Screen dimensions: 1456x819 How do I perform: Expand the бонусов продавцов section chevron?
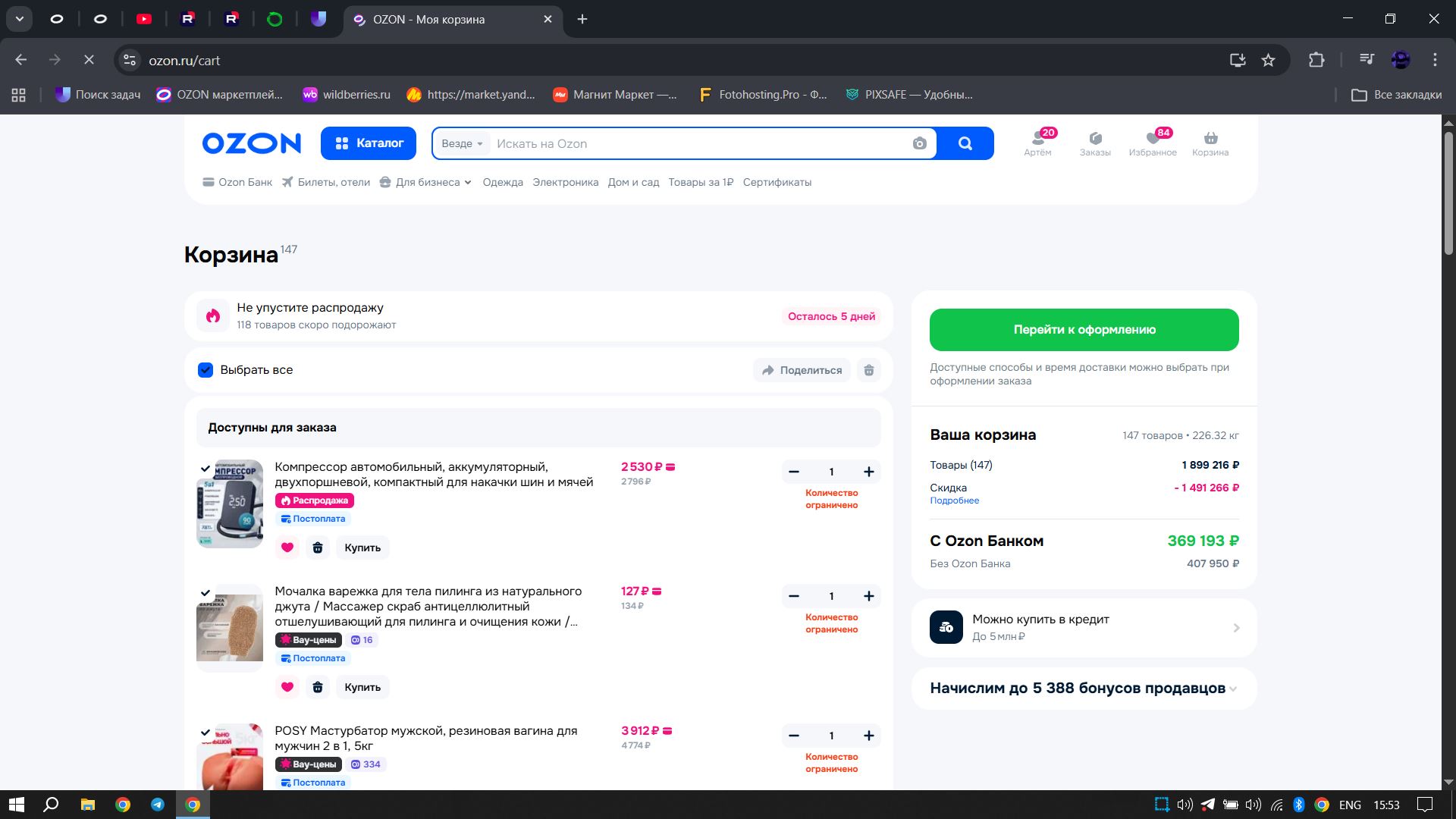pos(1233,689)
